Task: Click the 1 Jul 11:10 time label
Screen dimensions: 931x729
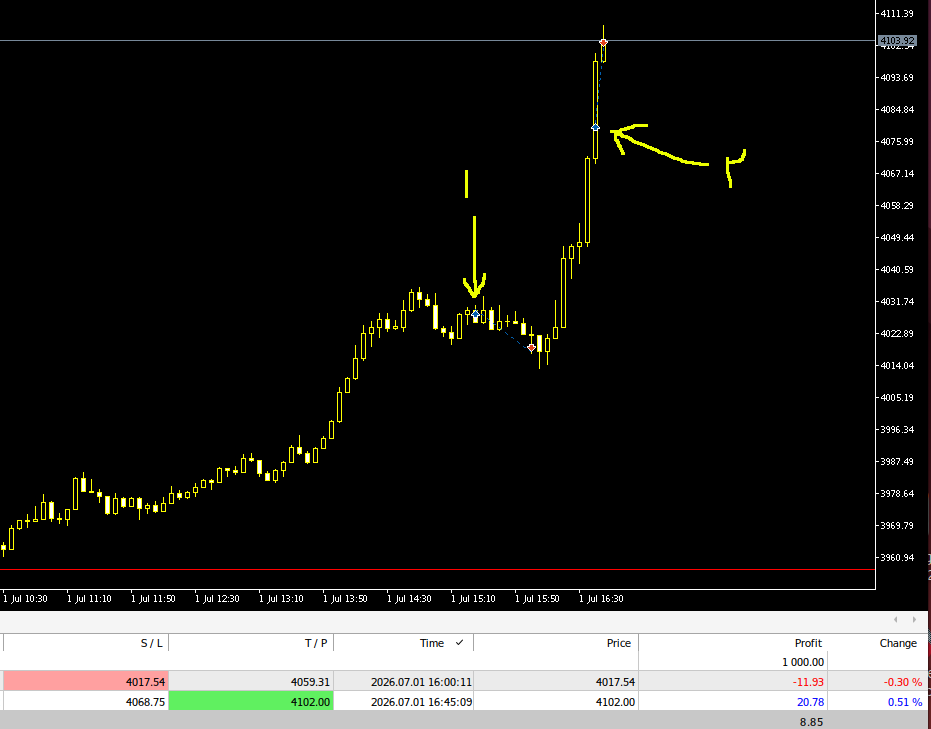Action: tap(89, 598)
